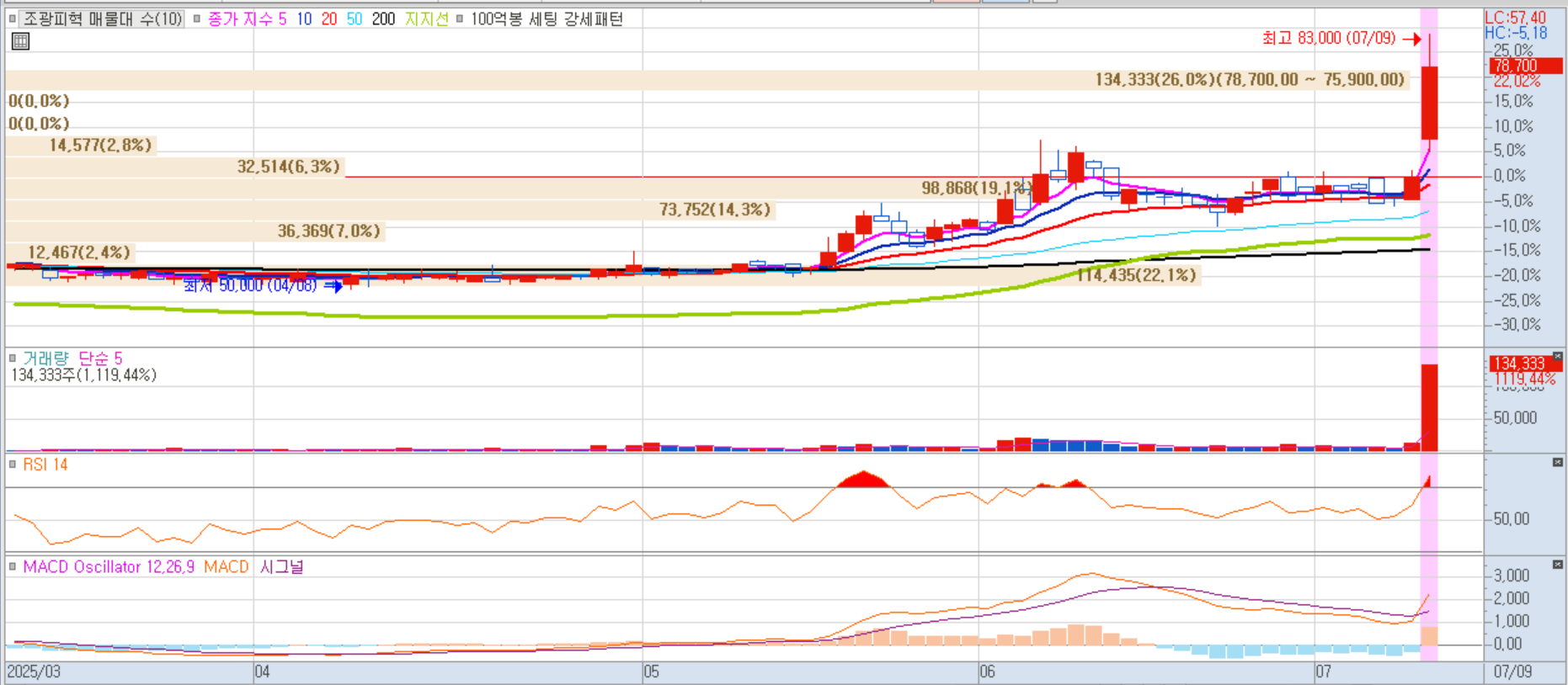The width and height of the screenshot is (1568, 685).
Task: Click the 최저 50,000 (04/08) low marker
Action: point(262,285)
